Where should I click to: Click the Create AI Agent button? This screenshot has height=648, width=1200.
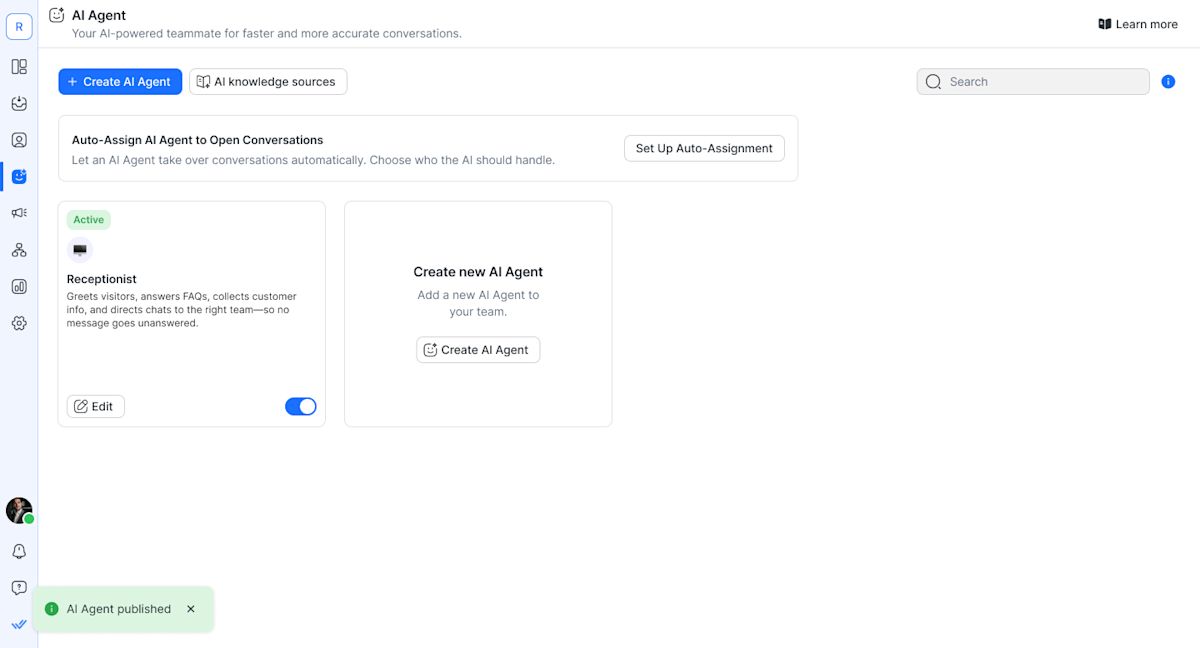coord(120,81)
